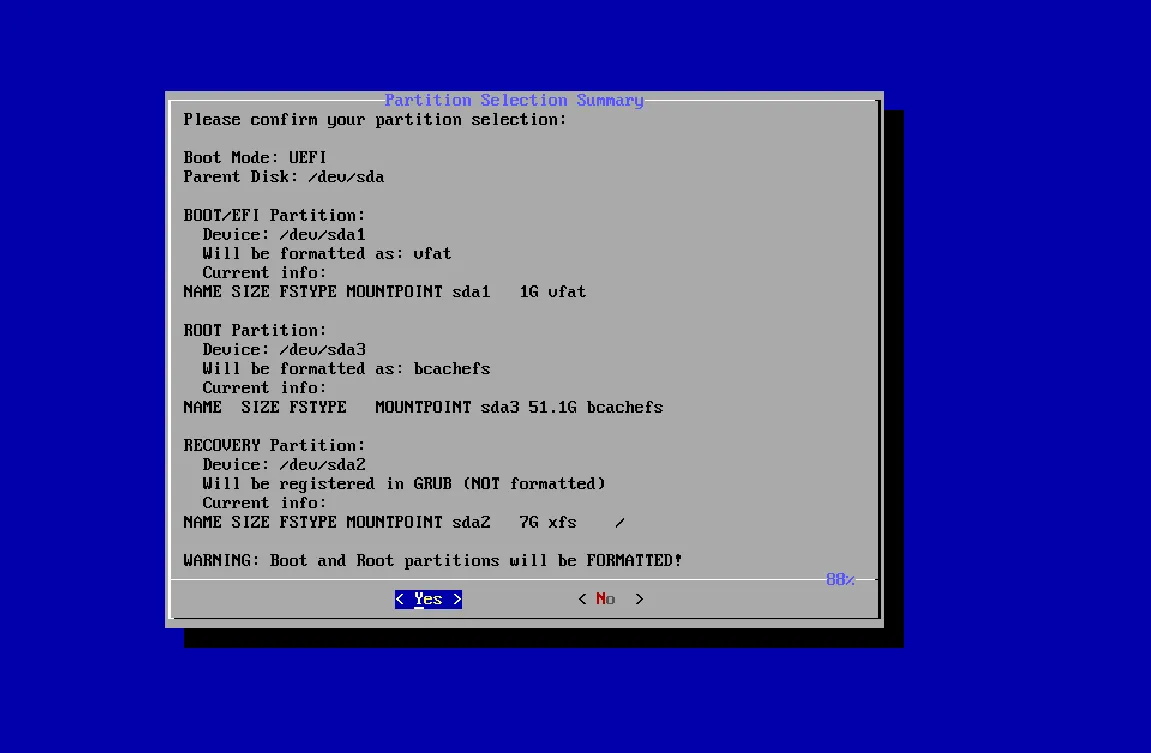Click 'Will be formatted as: vfat' line
This screenshot has width=1151, height=753.
pyautogui.click(x=327, y=254)
